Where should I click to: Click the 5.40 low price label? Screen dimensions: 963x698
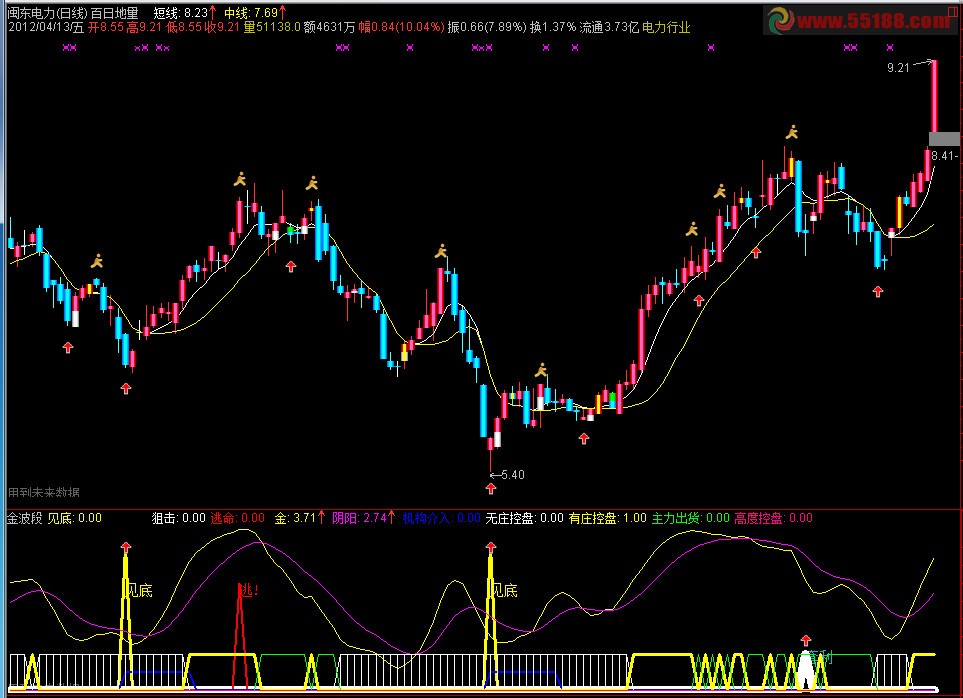(x=513, y=475)
